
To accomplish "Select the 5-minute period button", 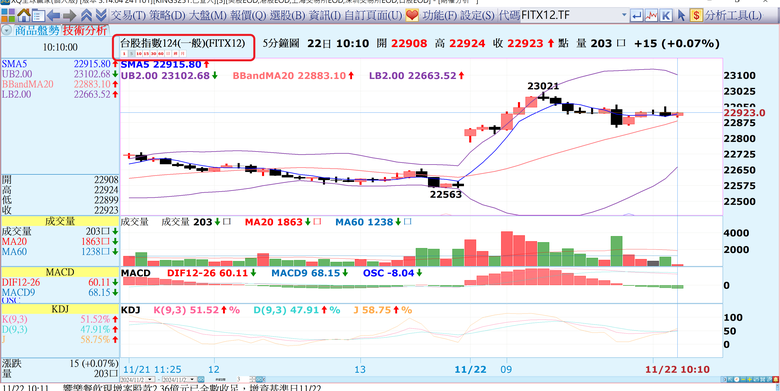I will coord(131,54).
